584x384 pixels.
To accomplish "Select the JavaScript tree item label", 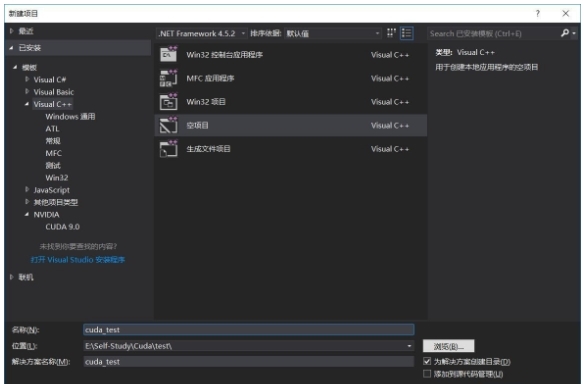I will [51, 190].
